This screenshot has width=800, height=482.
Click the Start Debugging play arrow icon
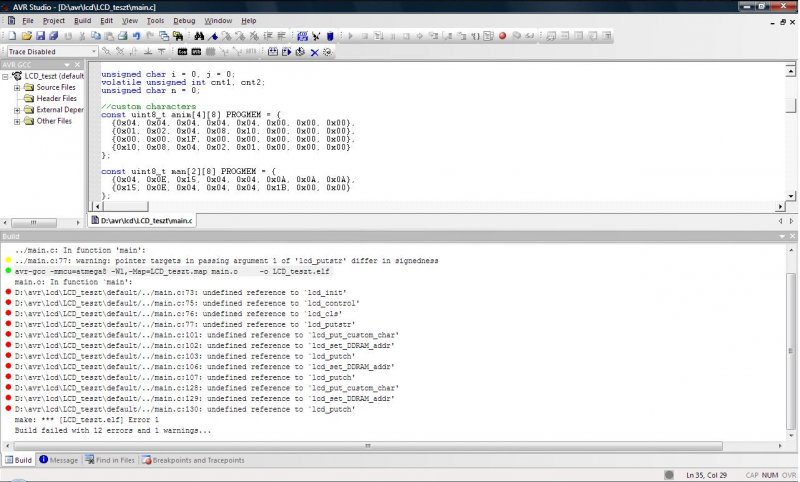(351, 36)
